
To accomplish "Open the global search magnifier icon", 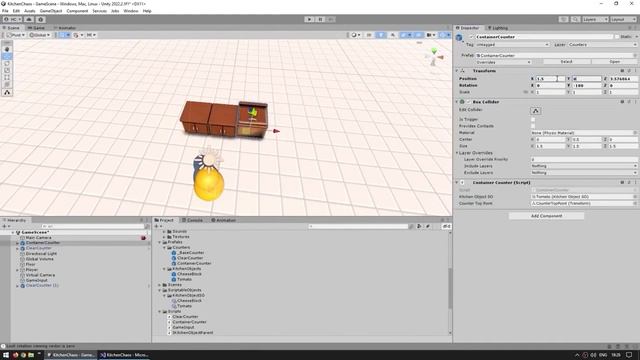I will click(575, 19).
